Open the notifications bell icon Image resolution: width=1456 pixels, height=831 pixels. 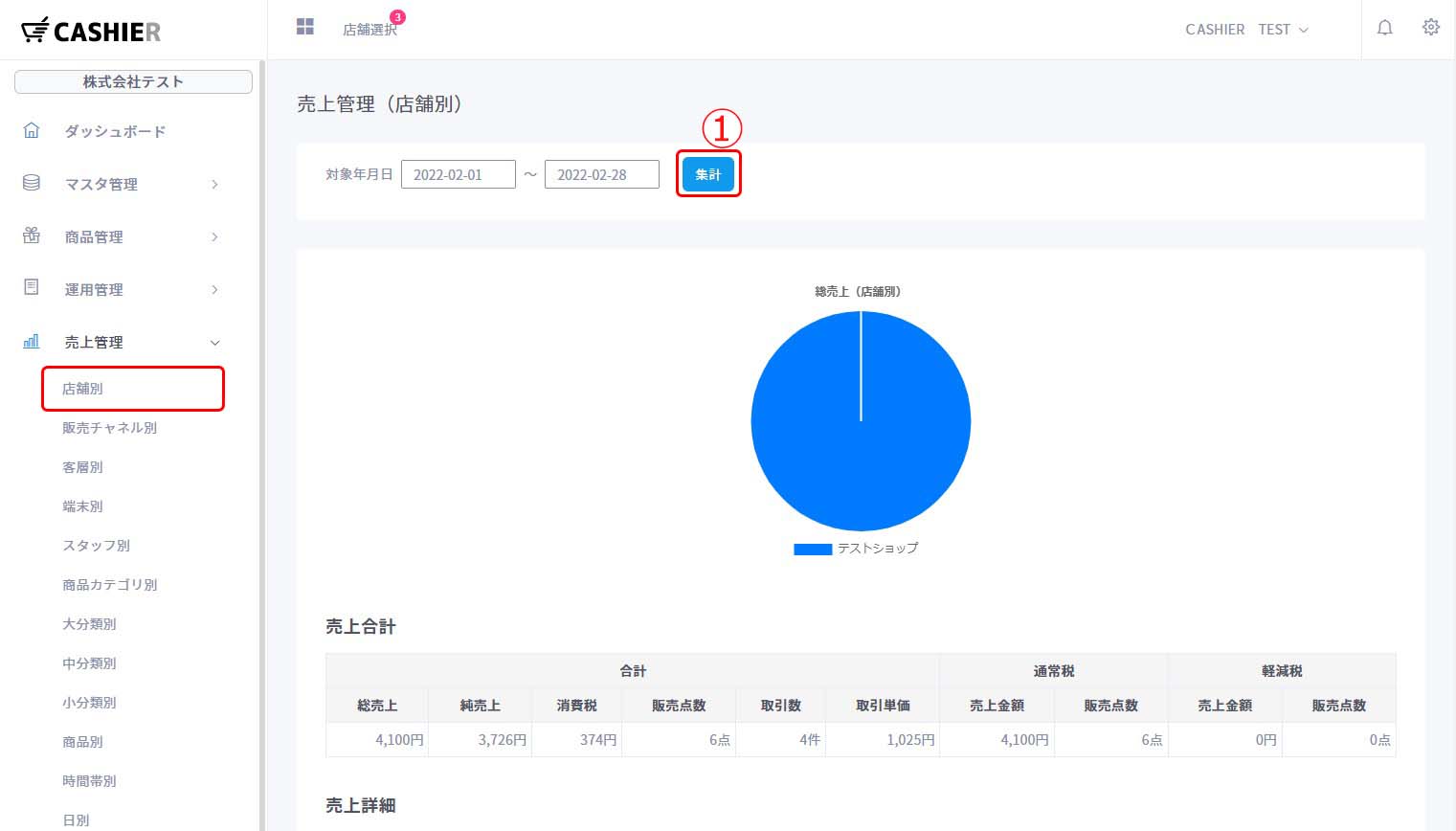(x=1384, y=28)
